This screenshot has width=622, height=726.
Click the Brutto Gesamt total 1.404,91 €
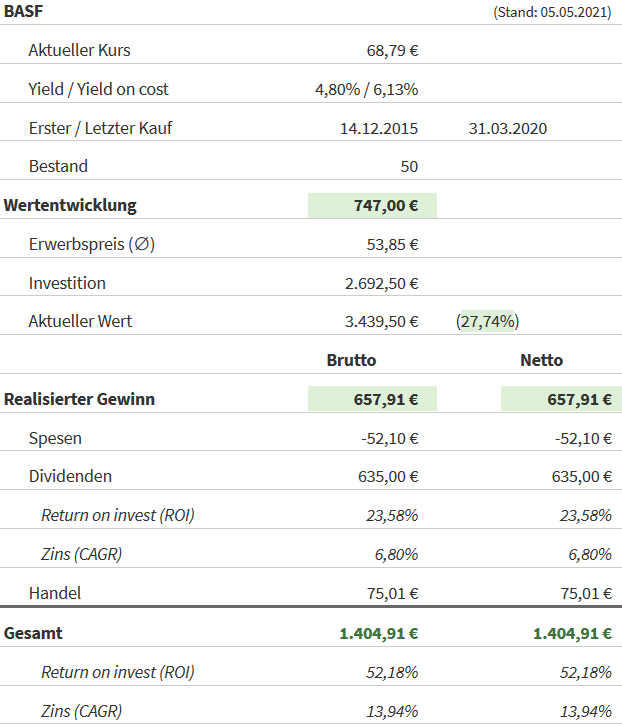click(x=378, y=633)
